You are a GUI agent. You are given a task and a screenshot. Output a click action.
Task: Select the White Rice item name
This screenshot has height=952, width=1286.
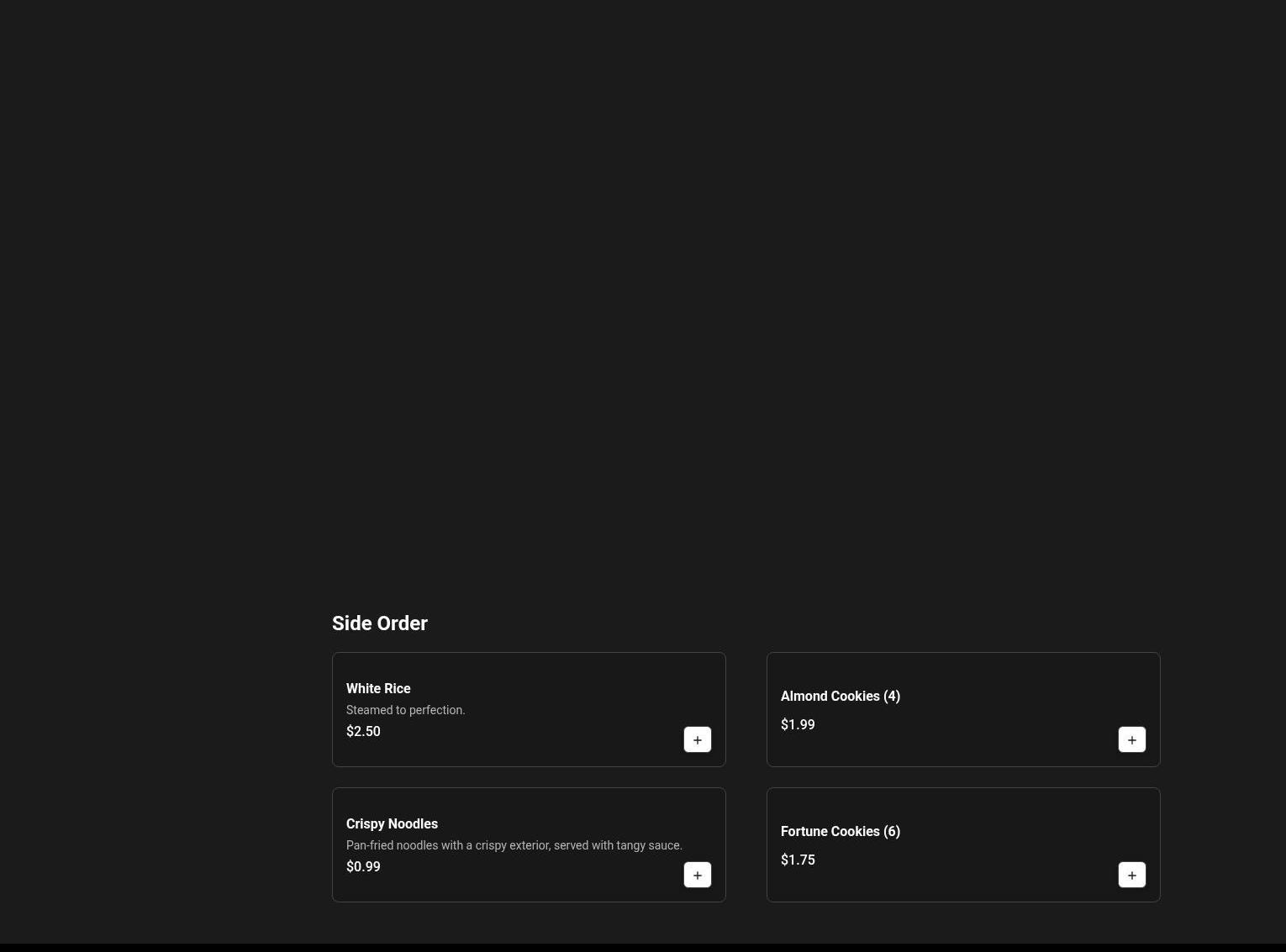[378, 688]
